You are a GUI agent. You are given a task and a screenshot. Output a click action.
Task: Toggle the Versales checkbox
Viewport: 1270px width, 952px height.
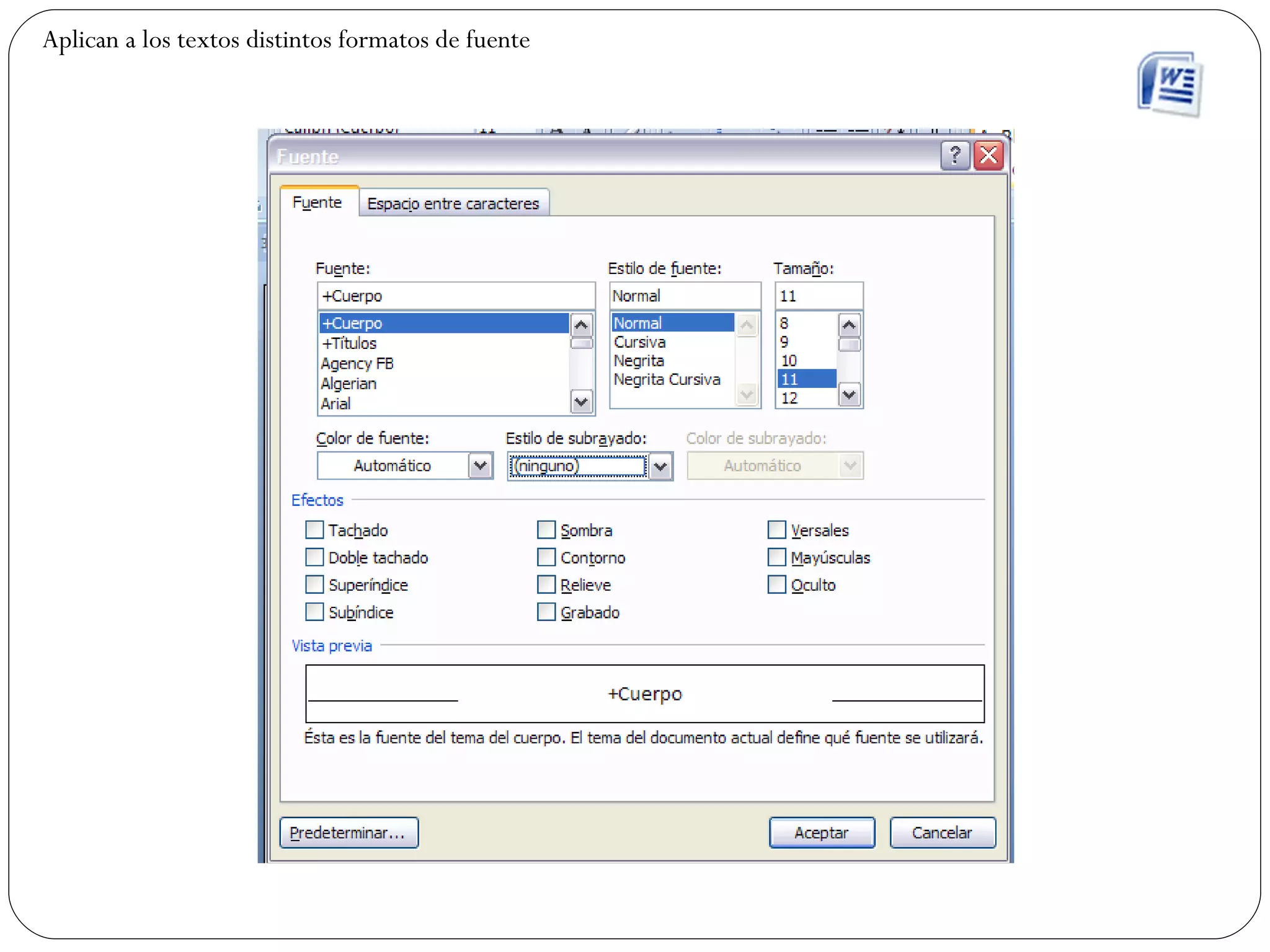pos(776,530)
